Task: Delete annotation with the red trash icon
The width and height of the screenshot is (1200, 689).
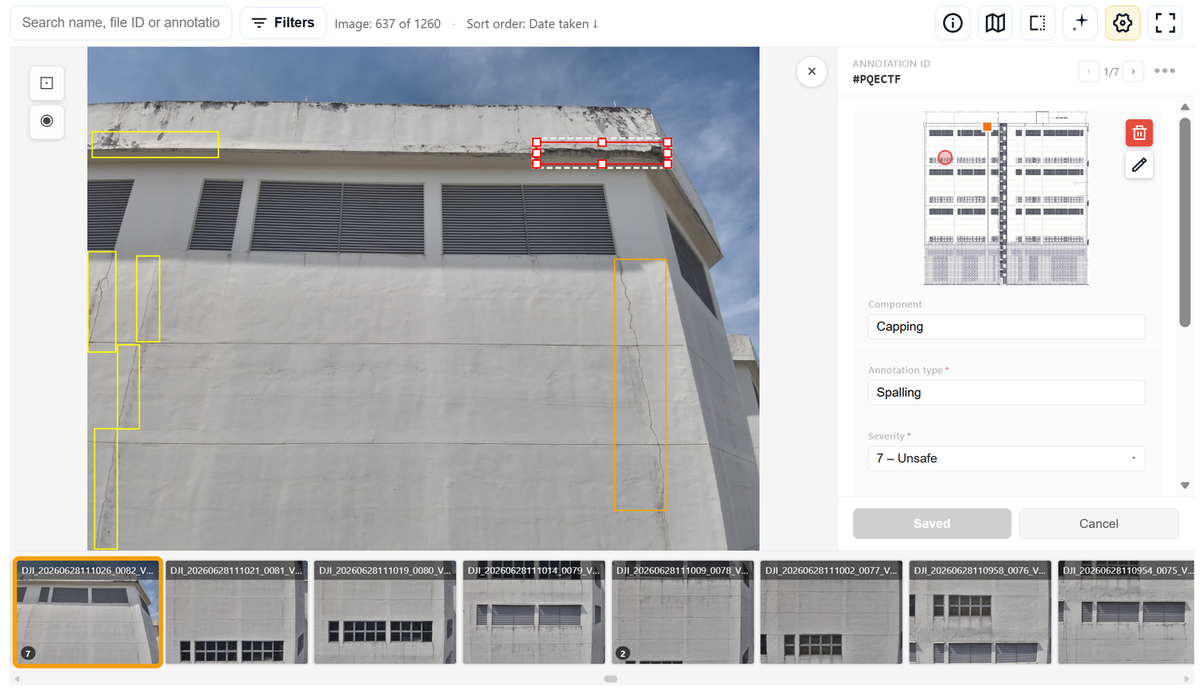Action: pos(1139,133)
